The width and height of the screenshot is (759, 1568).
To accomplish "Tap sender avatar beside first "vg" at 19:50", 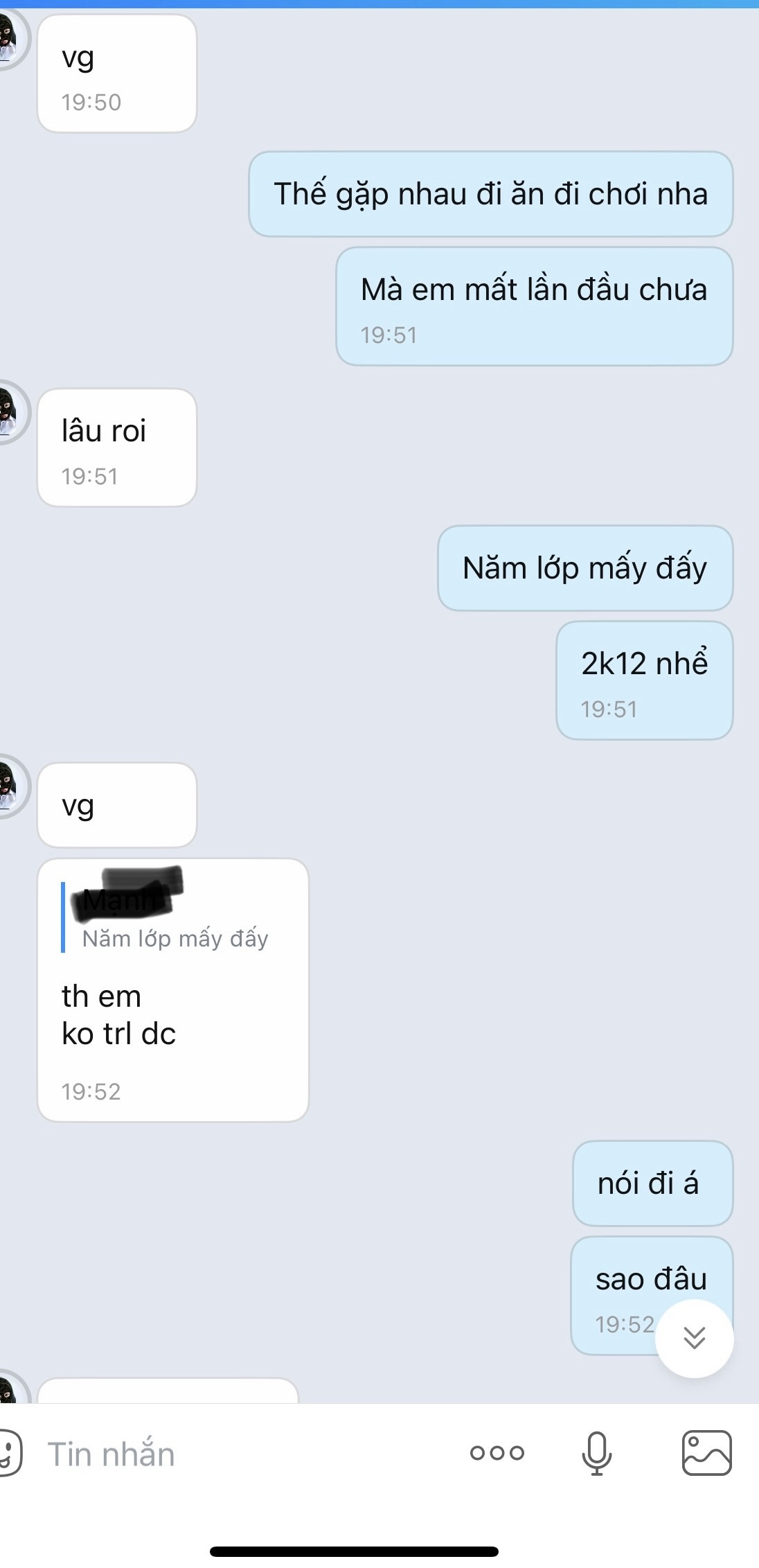I will pyautogui.click(x=11, y=38).
